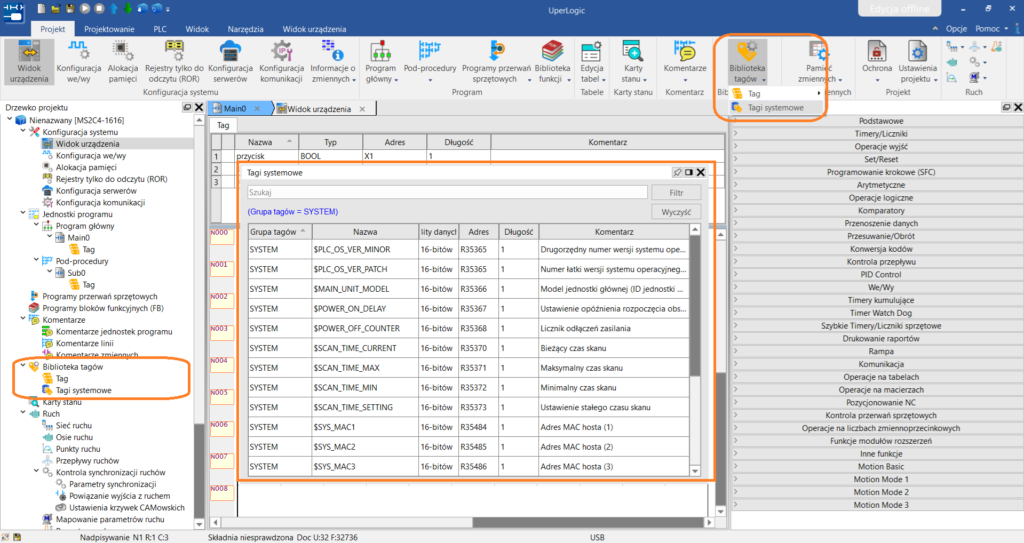The height and width of the screenshot is (543, 1024).
Task: Select Sieć ruchu in the project tree
Action: click(x=74, y=425)
